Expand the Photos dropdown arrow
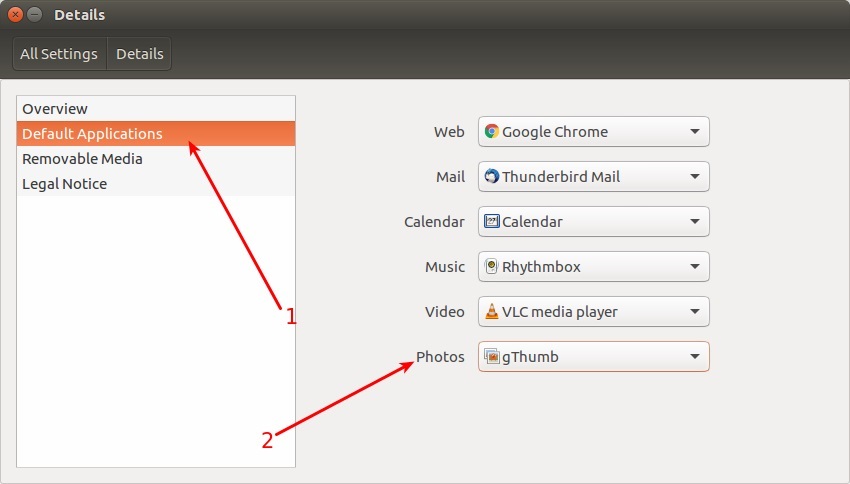 [x=694, y=357]
